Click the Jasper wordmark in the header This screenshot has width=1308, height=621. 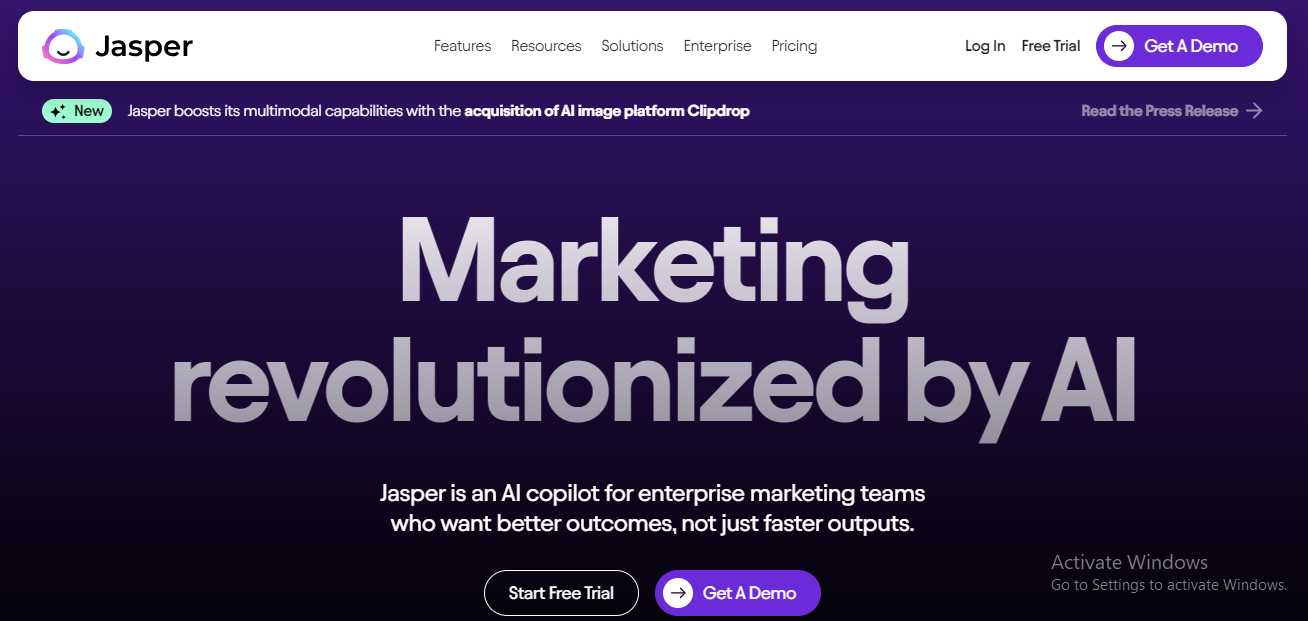click(x=144, y=47)
